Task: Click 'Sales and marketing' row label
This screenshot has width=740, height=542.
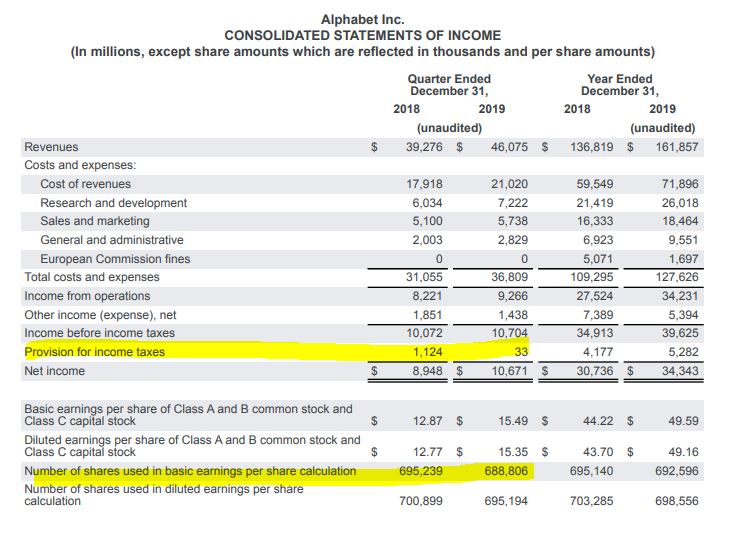Action: coord(95,221)
